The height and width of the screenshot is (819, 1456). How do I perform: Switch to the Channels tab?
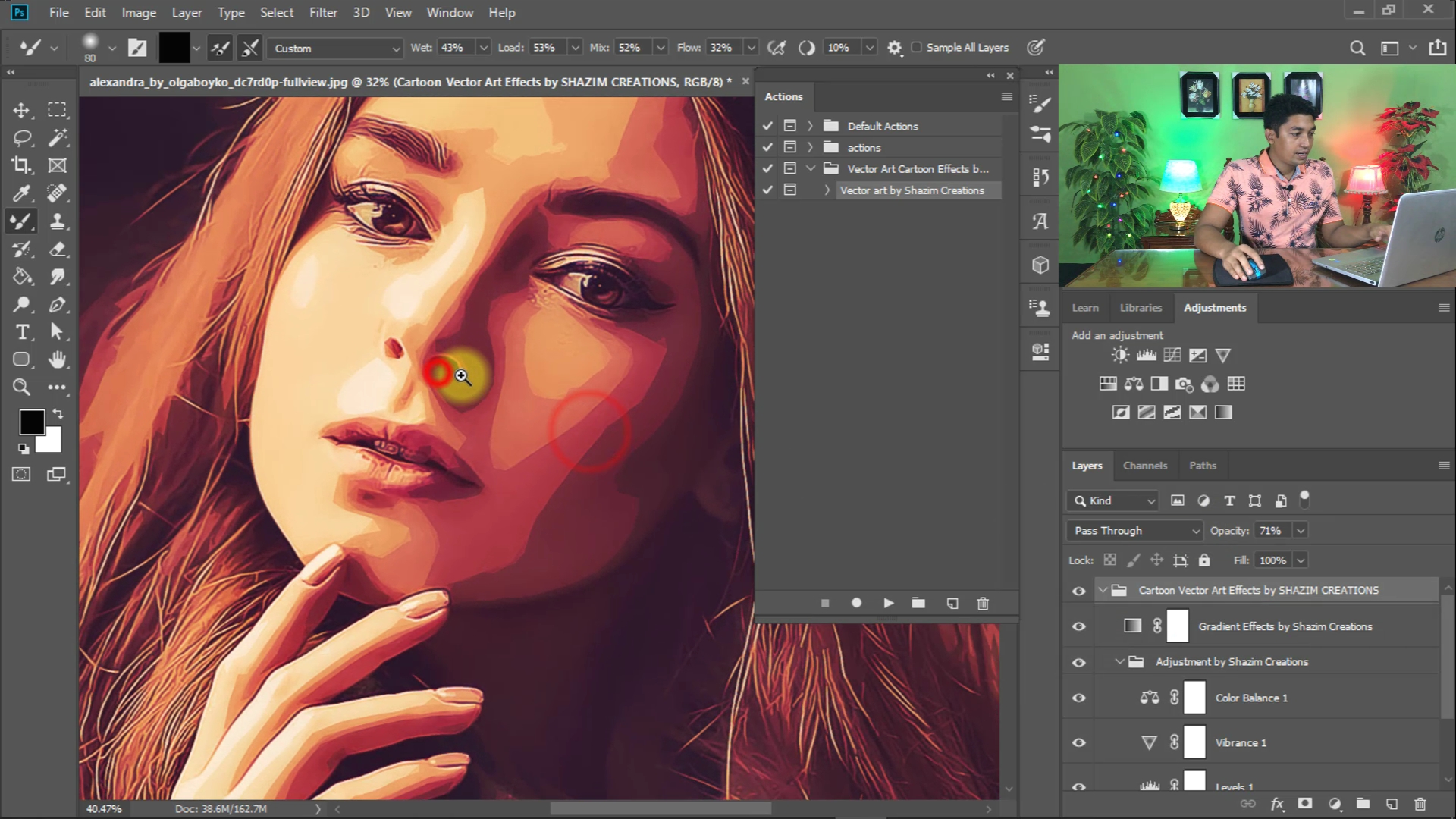click(x=1144, y=466)
